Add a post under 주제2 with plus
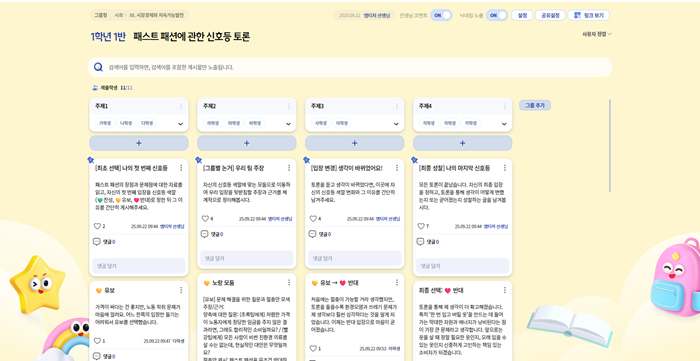The image size is (700, 361). click(247, 143)
